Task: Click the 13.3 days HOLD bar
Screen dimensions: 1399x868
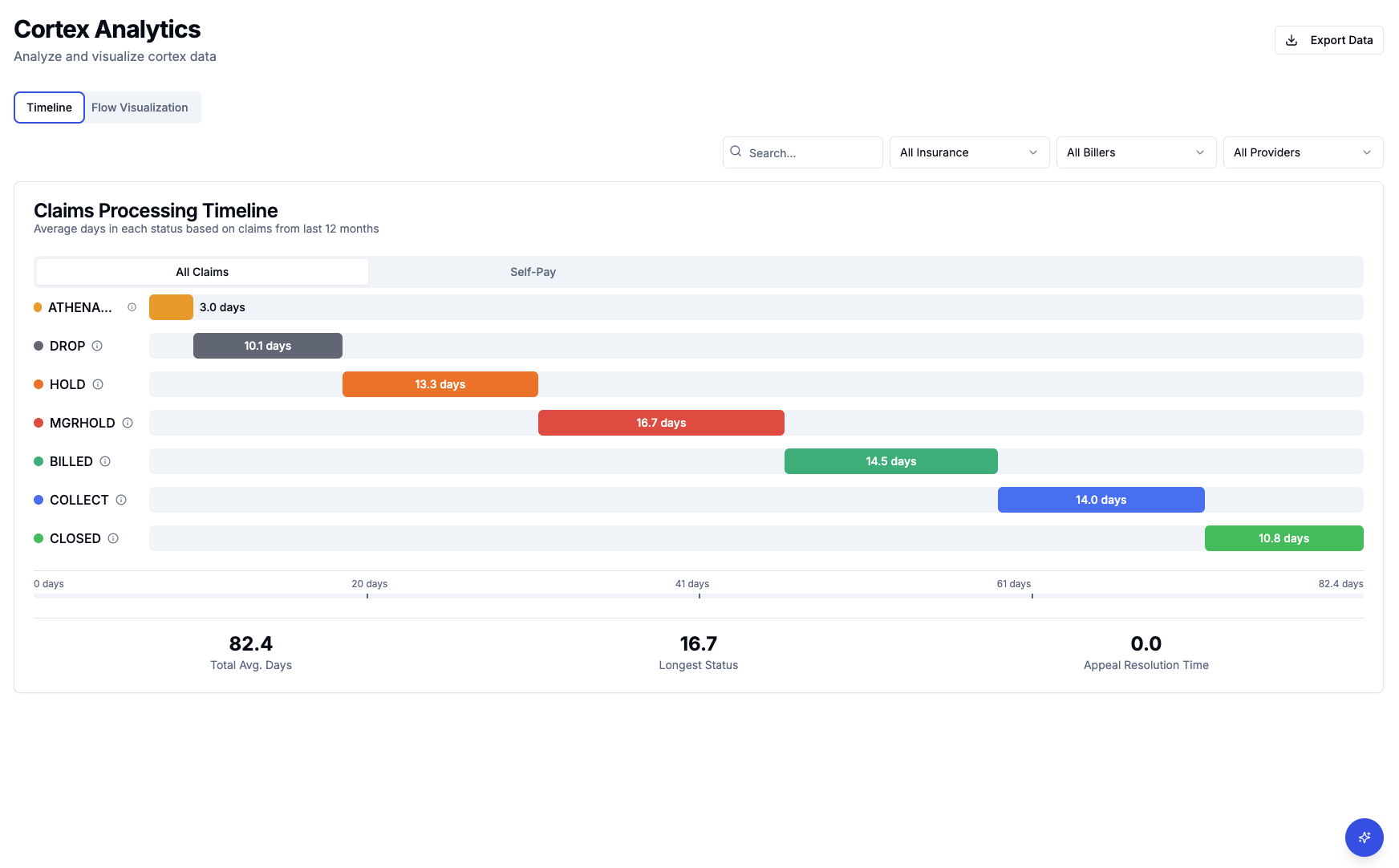Action: [x=440, y=384]
